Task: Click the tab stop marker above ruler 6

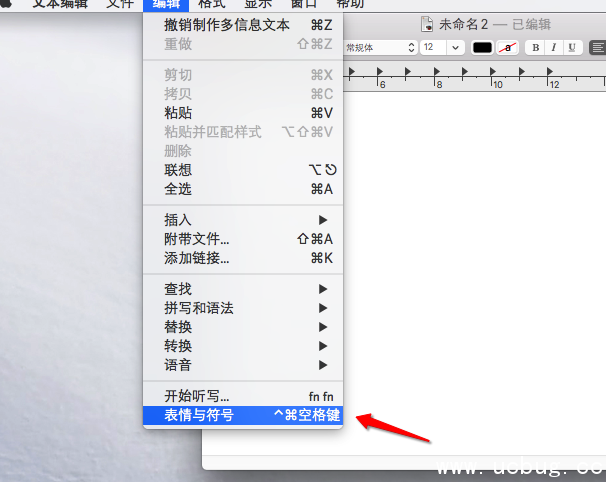Action: (380, 72)
